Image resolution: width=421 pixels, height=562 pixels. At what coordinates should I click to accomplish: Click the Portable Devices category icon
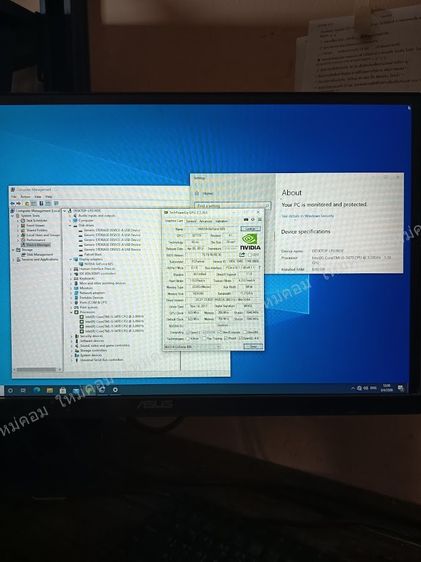[76, 298]
